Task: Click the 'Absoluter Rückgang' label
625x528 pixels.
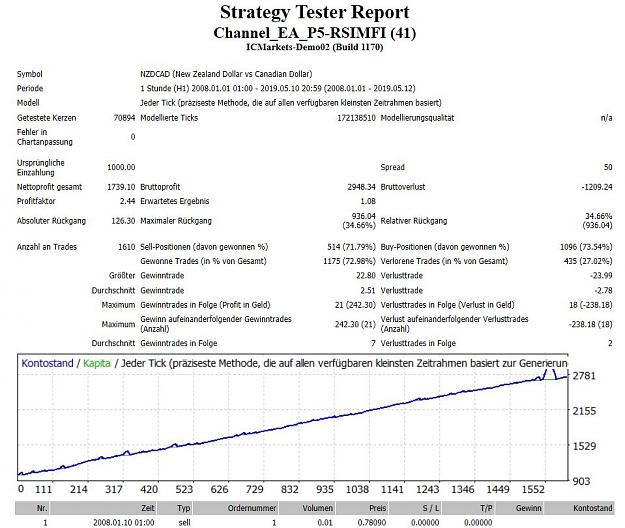Action: pos(51,221)
